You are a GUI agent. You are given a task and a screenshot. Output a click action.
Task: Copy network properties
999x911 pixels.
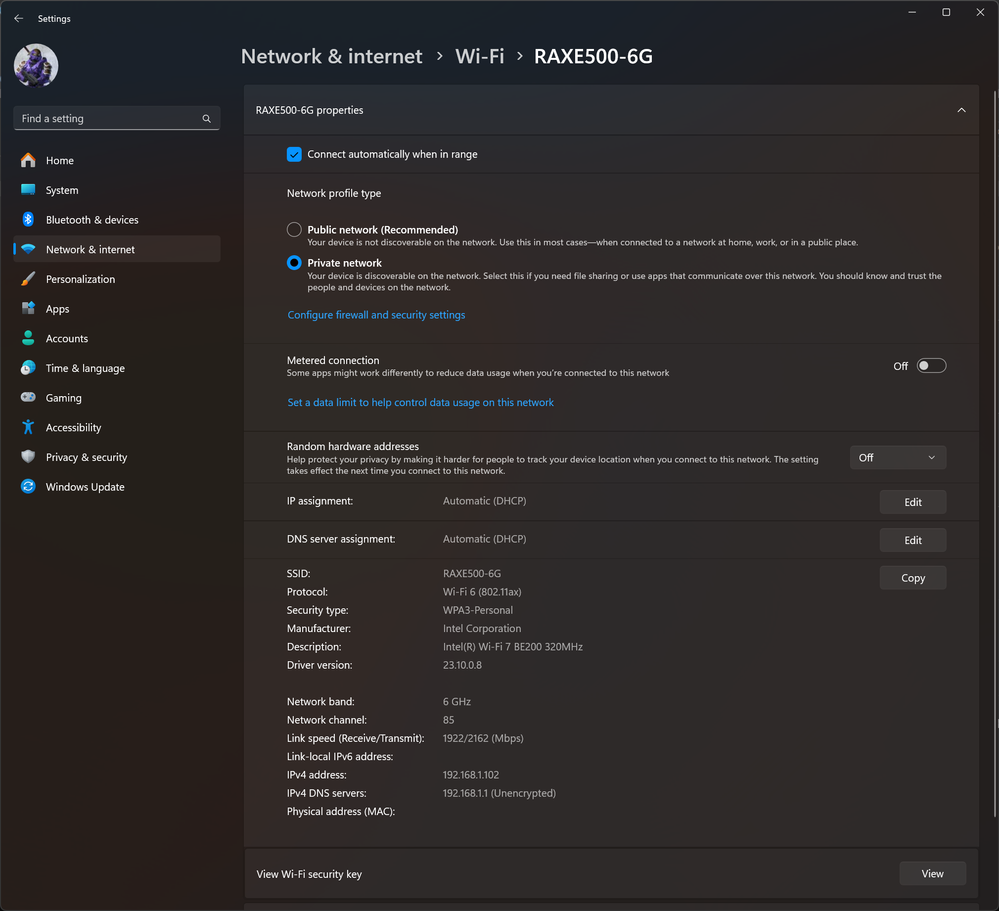[912, 578]
